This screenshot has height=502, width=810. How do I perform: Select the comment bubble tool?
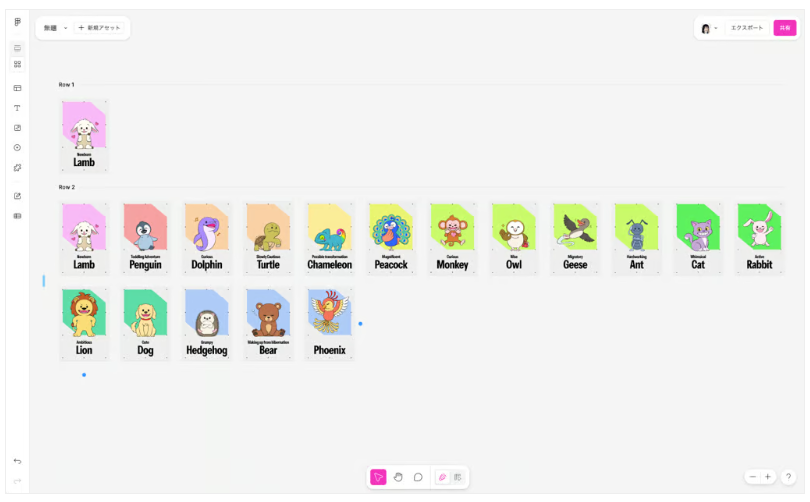[418, 477]
